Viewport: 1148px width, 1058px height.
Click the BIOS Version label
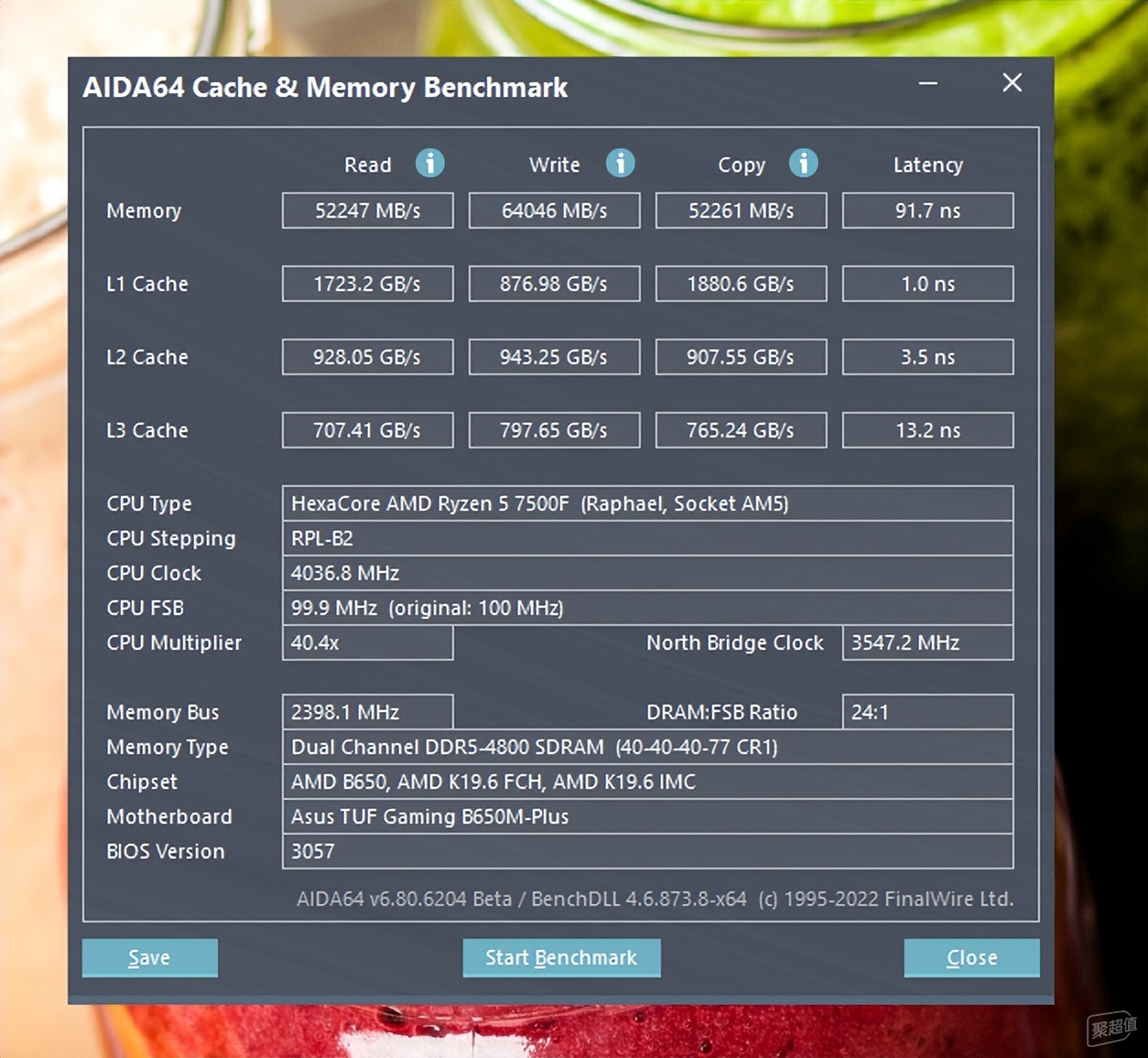coord(166,851)
